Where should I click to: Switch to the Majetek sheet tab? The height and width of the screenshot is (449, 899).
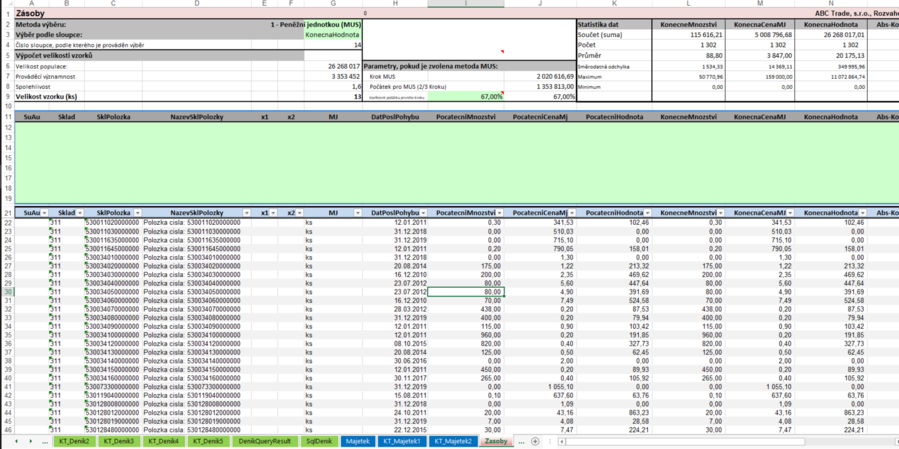point(357,441)
